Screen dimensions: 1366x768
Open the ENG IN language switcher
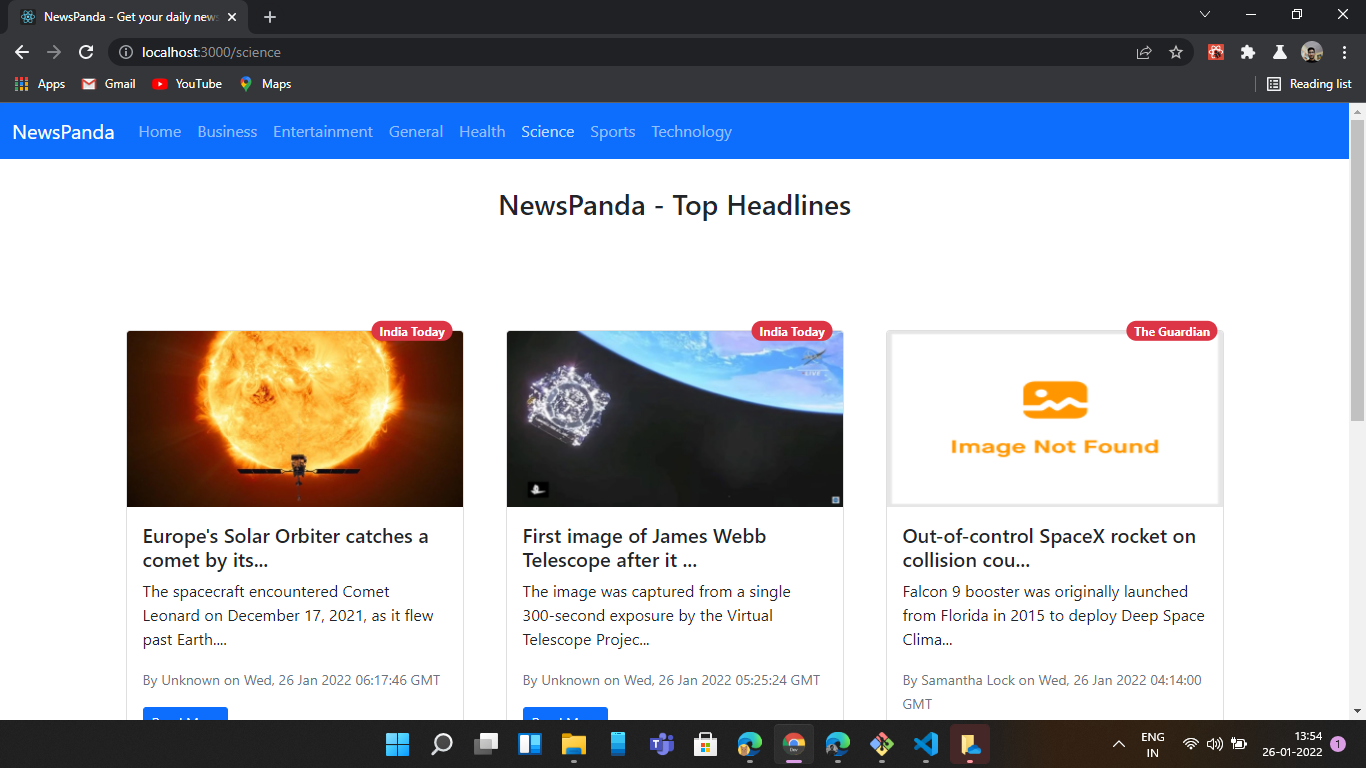click(x=1152, y=744)
